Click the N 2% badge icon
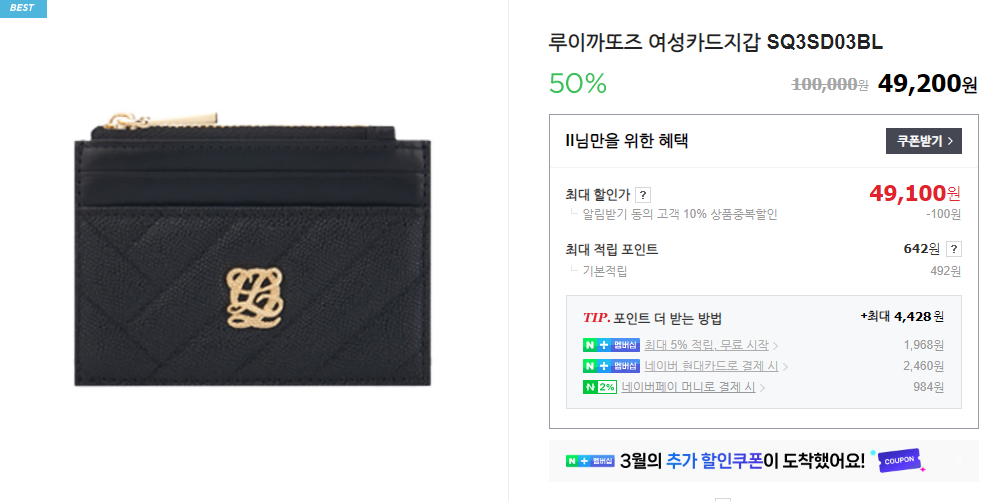Image resolution: width=982 pixels, height=501 pixels. 600,387
